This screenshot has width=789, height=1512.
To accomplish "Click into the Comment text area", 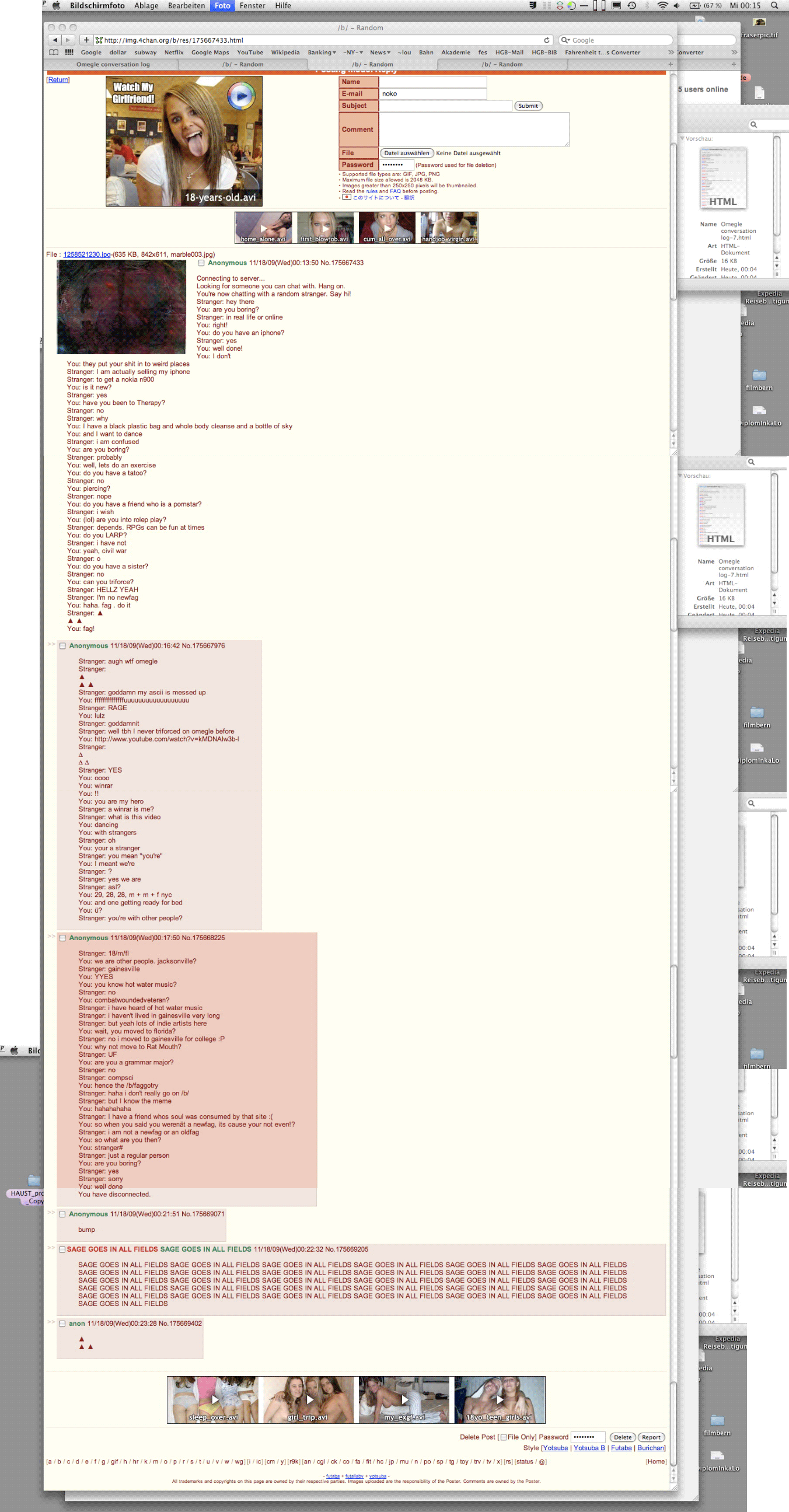I will coord(474,129).
